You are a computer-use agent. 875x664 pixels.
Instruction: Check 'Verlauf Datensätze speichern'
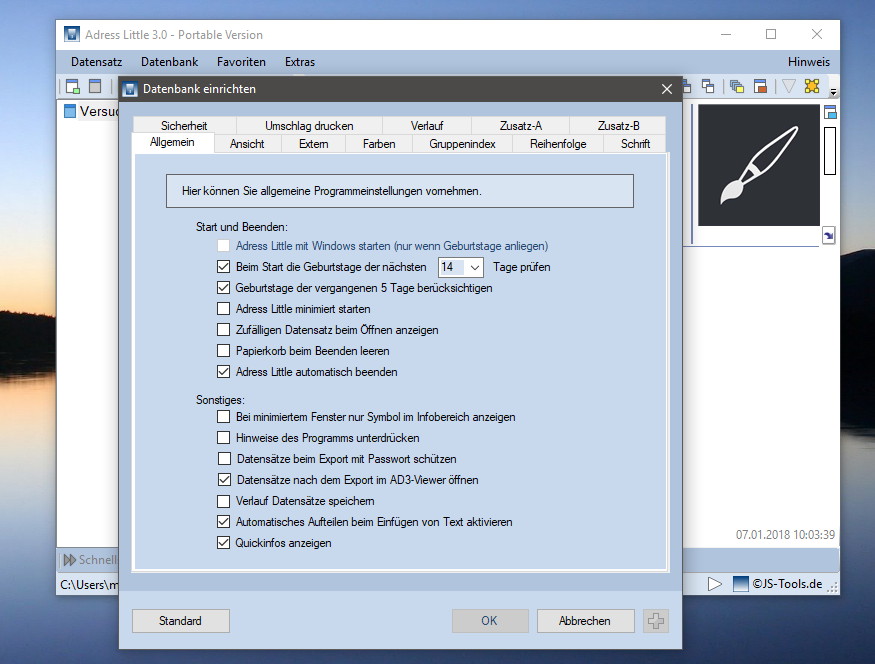tap(223, 501)
